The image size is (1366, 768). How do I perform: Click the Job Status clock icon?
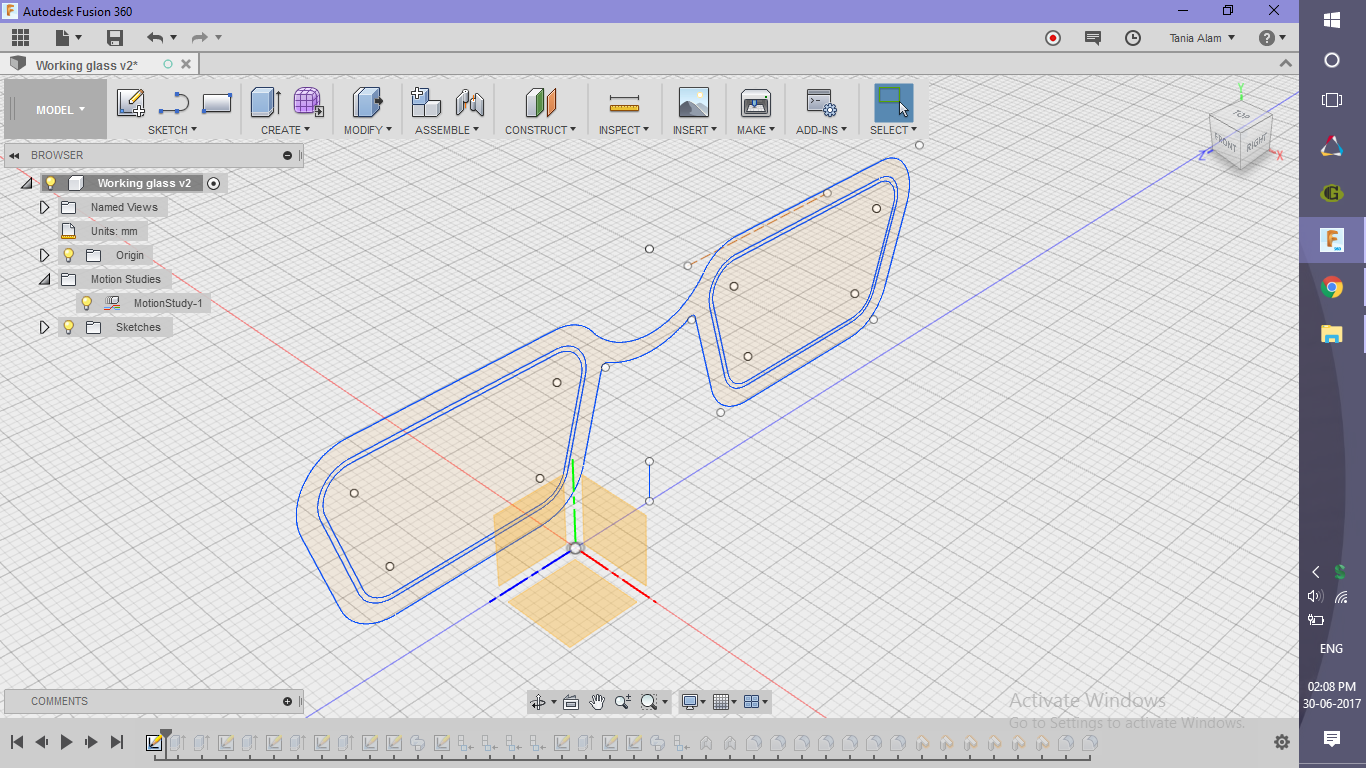[x=1133, y=38]
